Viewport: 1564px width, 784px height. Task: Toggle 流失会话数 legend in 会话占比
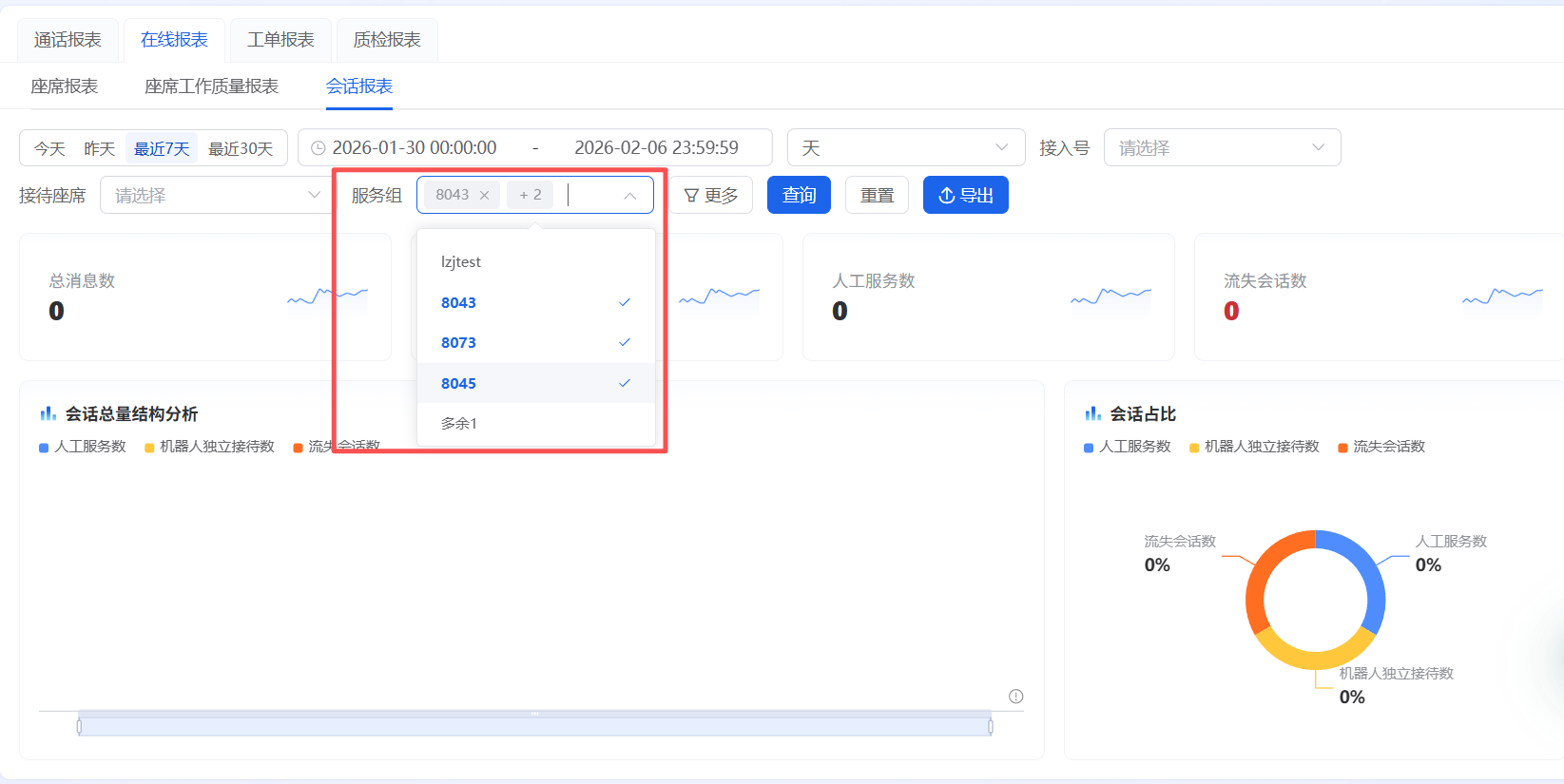coord(1381,447)
